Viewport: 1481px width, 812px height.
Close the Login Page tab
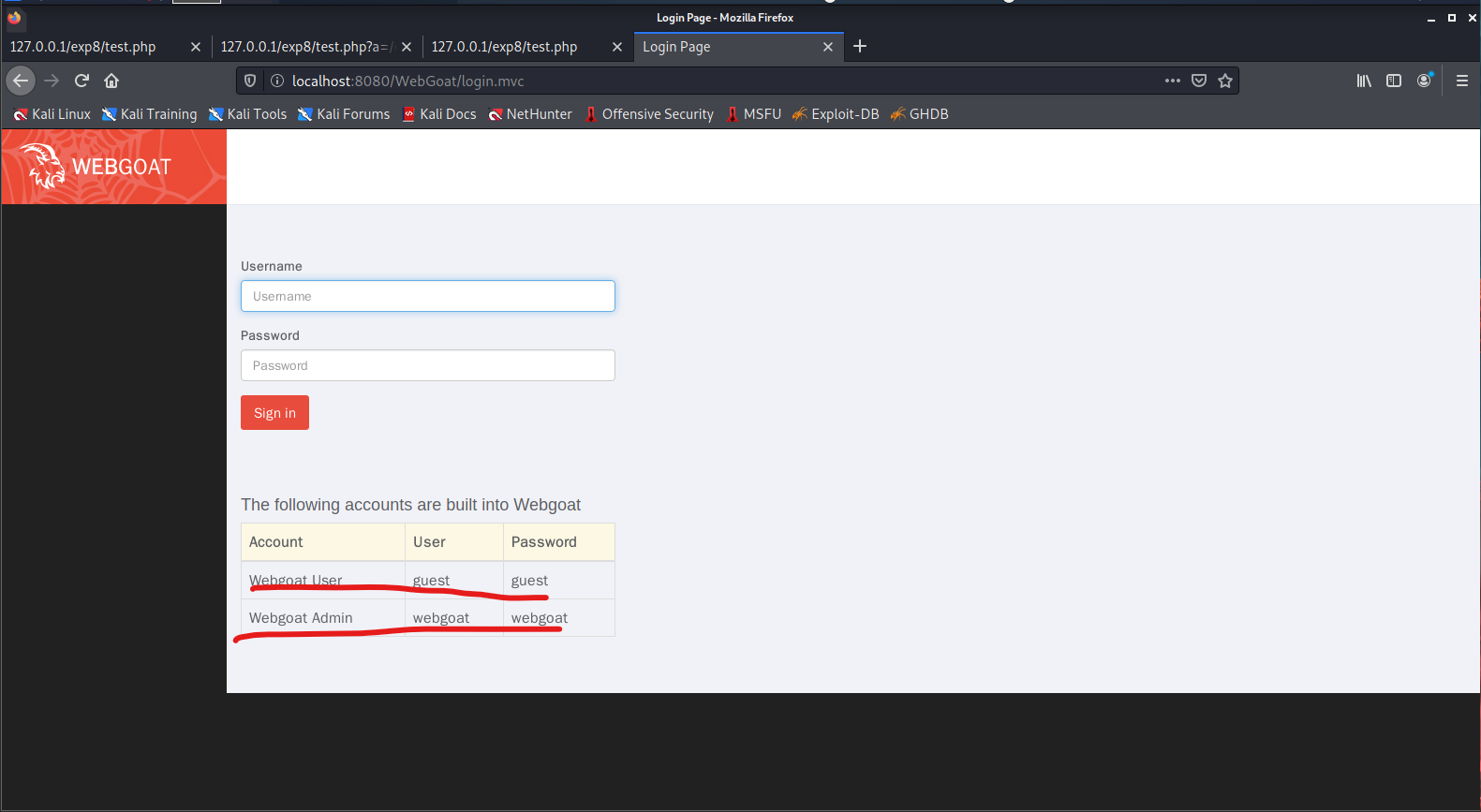(828, 47)
